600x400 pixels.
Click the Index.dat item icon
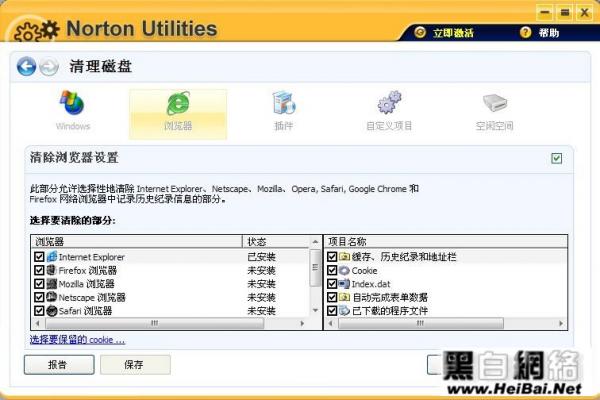tap(344, 284)
